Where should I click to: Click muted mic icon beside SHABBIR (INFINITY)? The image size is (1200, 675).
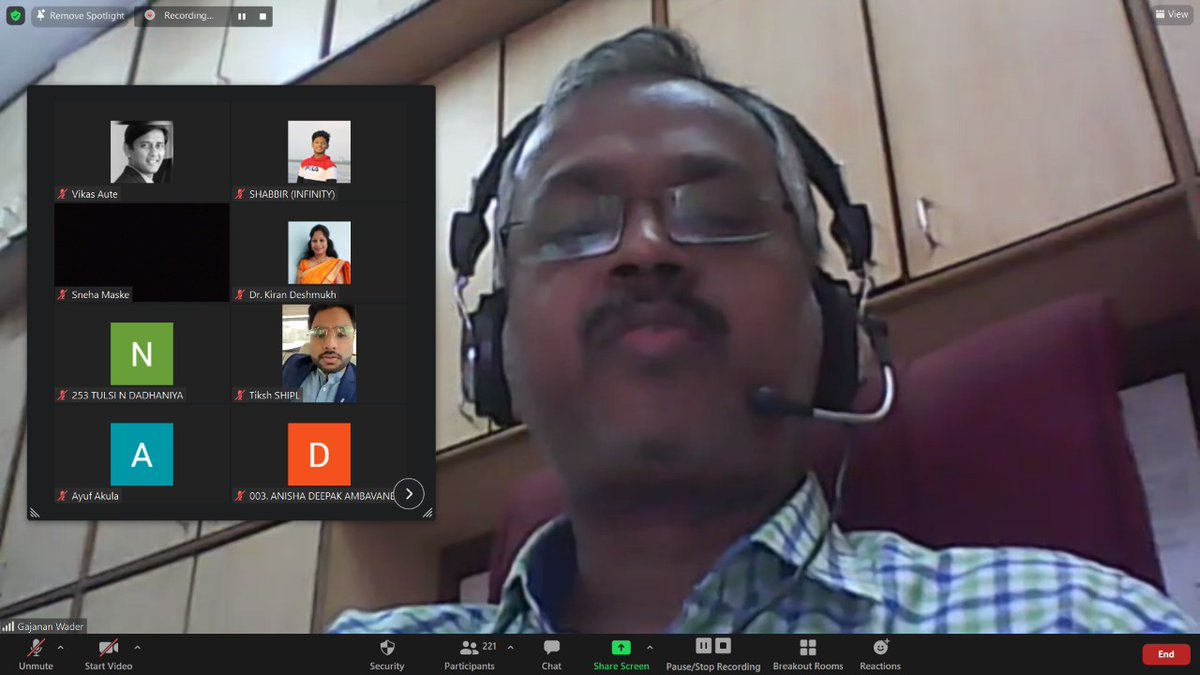click(240, 194)
